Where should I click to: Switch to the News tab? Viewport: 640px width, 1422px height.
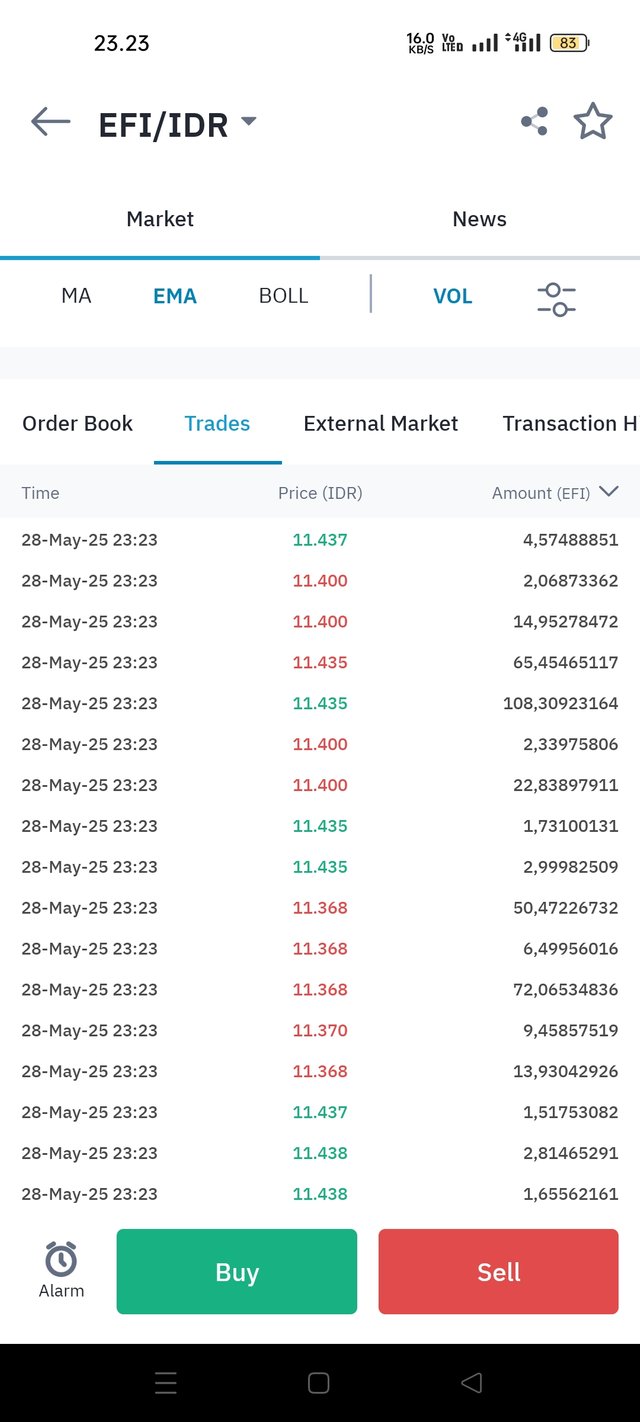(x=480, y=219)
